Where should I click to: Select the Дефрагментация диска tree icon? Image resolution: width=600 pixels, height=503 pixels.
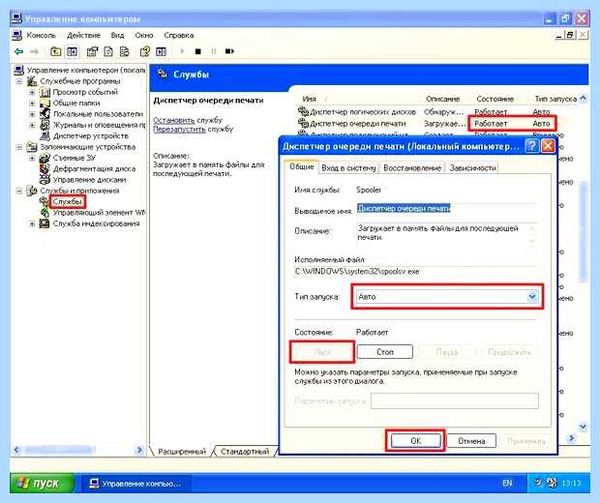click(x=45, y=169)
